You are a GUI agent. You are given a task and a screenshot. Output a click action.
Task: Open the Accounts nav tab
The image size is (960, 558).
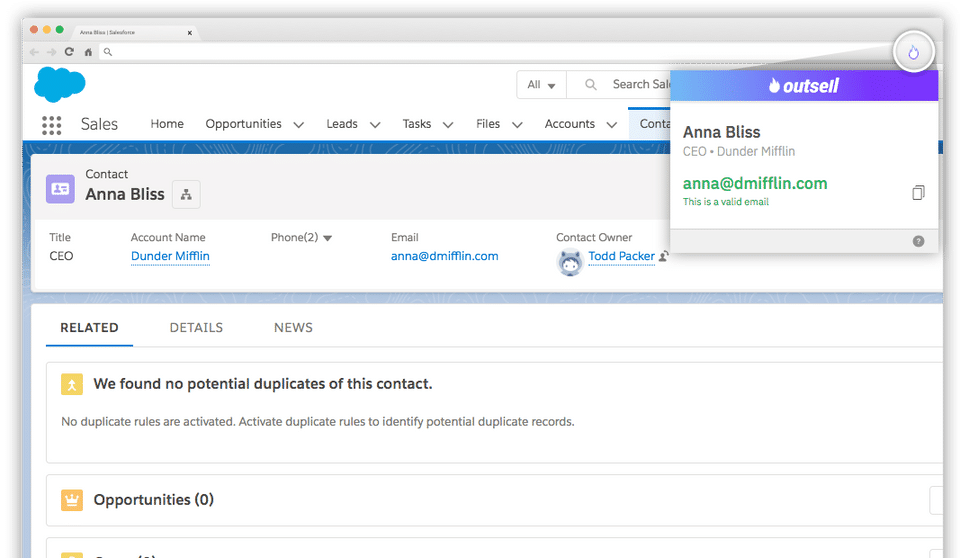pos(570,124)
